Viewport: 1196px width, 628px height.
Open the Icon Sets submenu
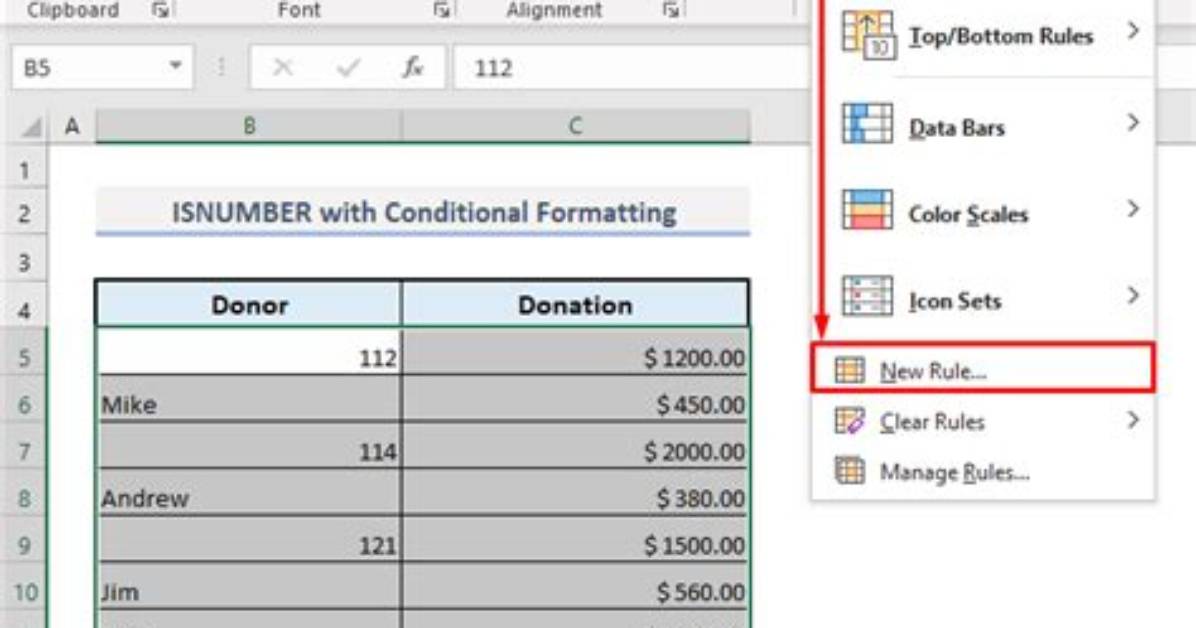[x=983, y=298]
